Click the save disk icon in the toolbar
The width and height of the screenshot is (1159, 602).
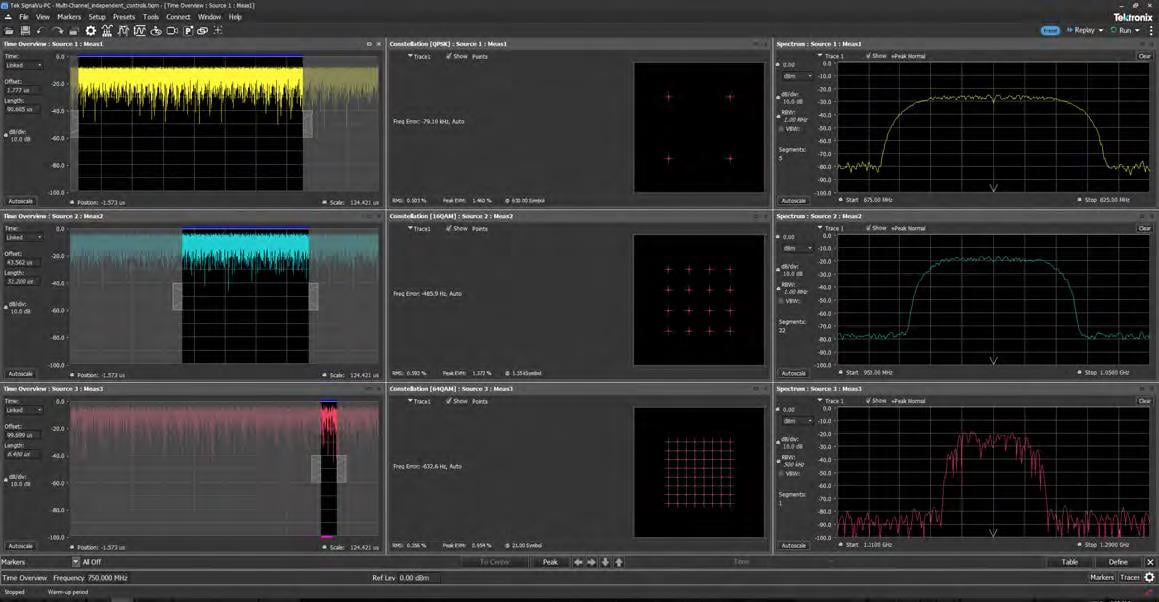point(25,31)
